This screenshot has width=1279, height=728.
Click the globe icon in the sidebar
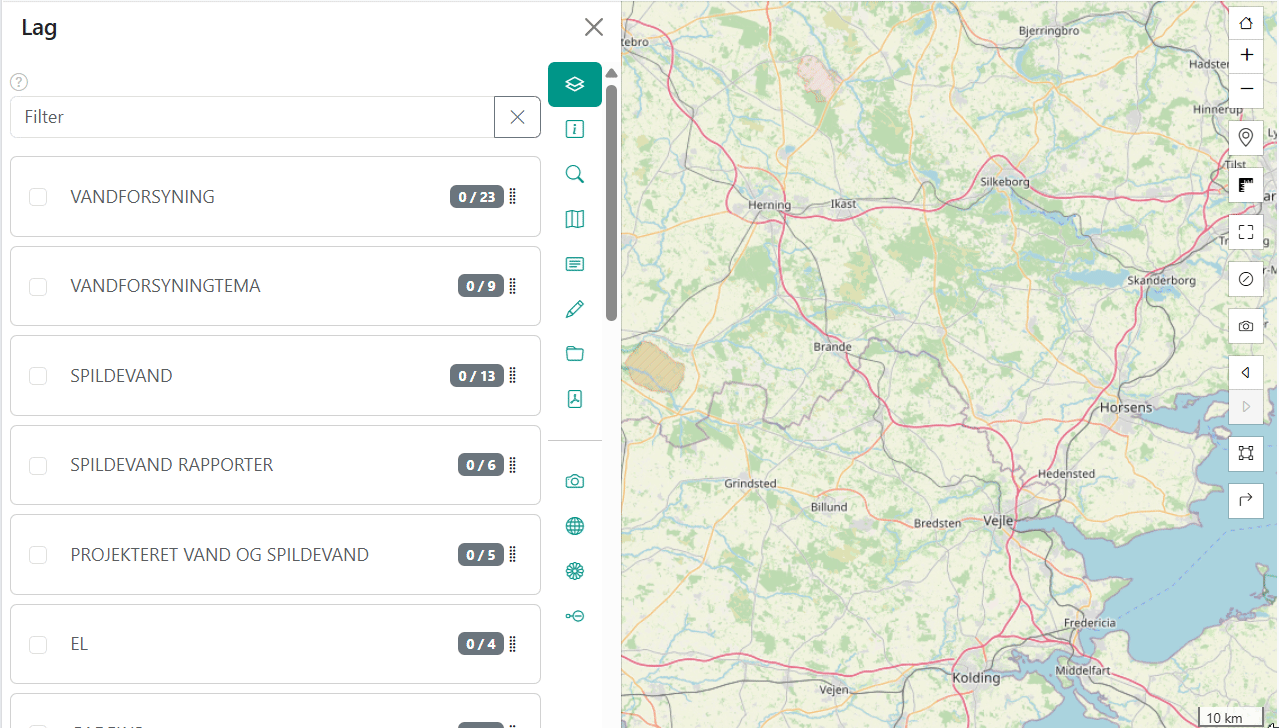click(x=574, y=526)
